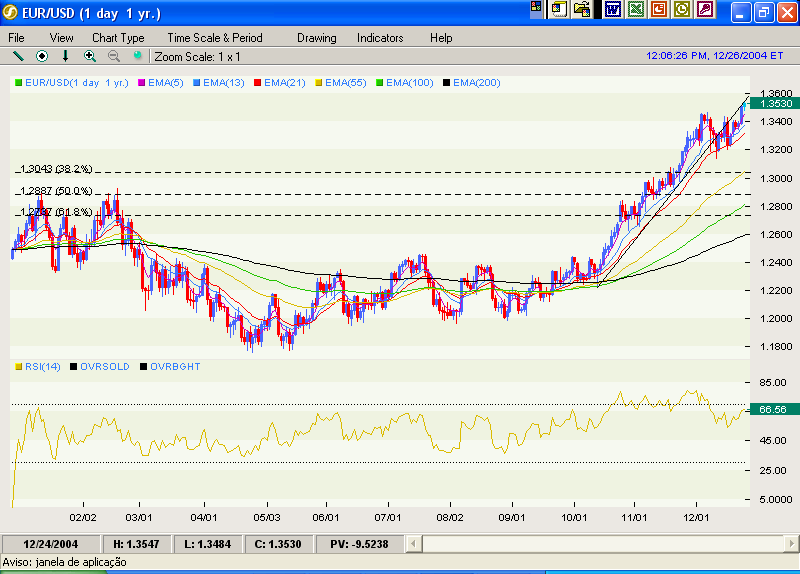Open the Time Scale & Period menu
Viewport: 800px width, 574px height.
215,37
